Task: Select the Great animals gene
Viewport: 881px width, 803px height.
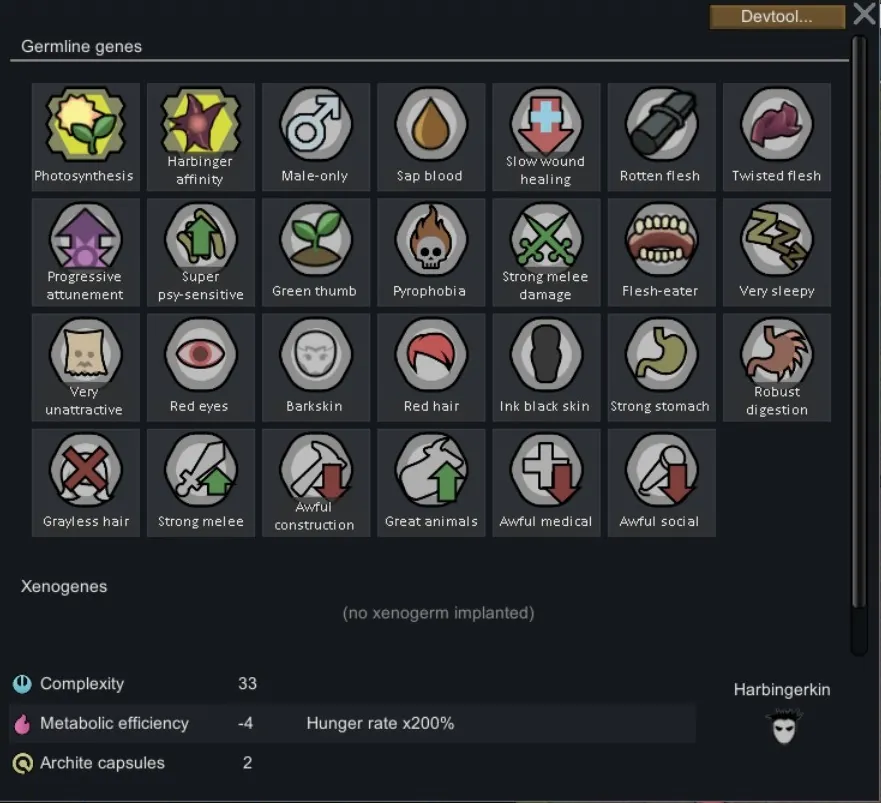Action: [431, 483]
